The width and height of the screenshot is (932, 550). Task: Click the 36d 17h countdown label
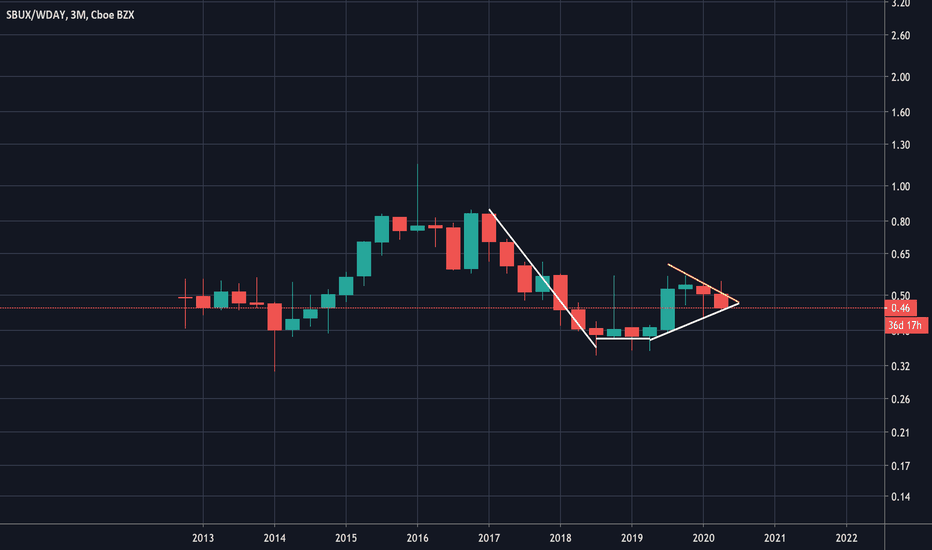[x=906, y=325]
